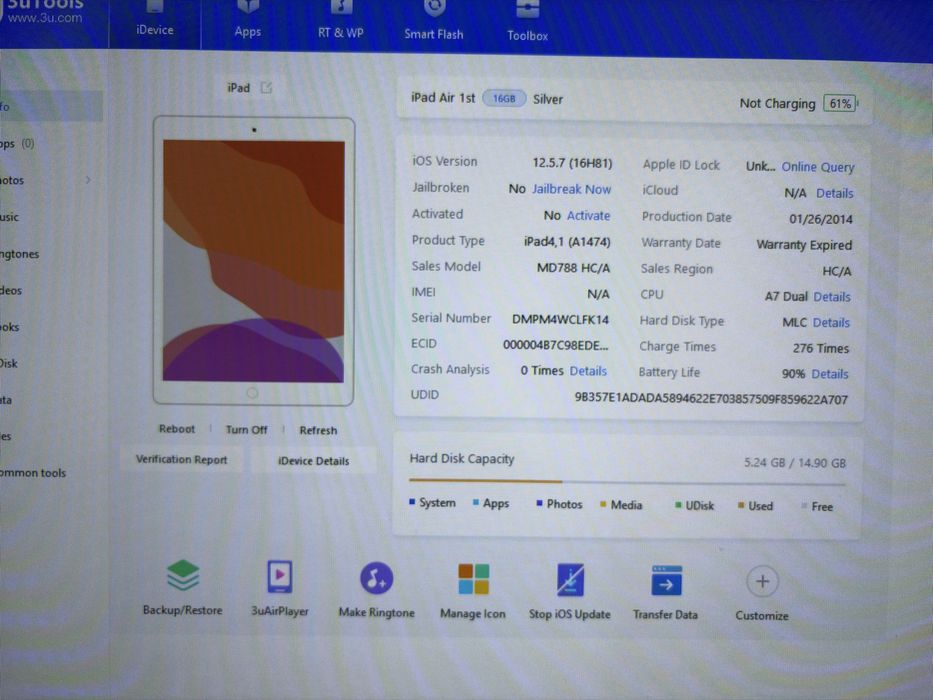Open the Verification Report
Image resolution: width=933 pixels, height=700 pixels.
pyautogui.click(x=181, y=459)
